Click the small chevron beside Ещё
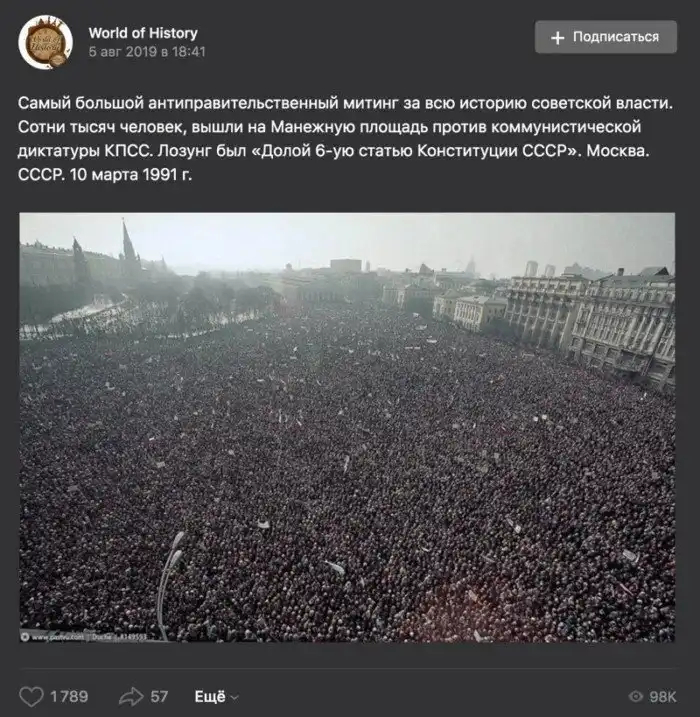The width and height of the screenshot is (700, 717). click(234, 697)
